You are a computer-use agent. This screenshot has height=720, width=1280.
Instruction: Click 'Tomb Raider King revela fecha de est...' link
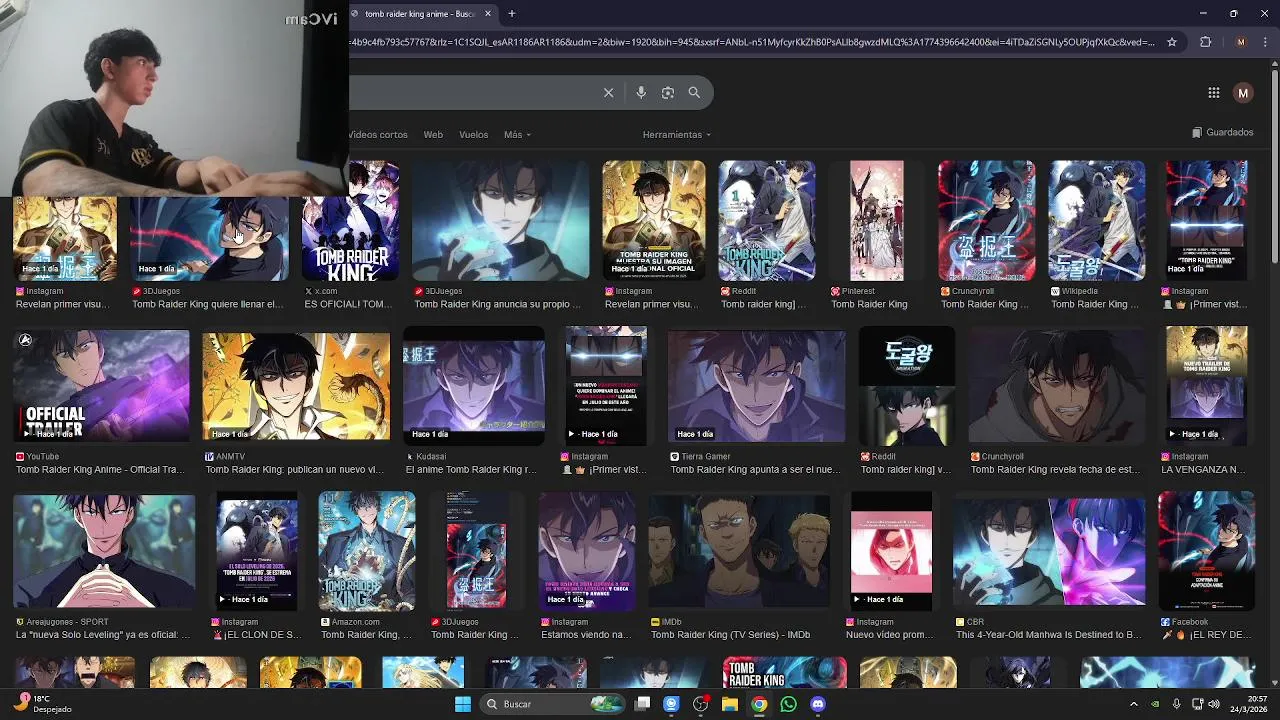click(1055, 469)
